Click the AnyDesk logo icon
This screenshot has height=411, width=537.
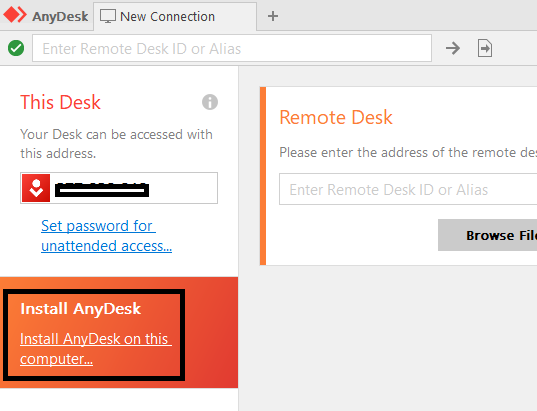click(15, 15)
